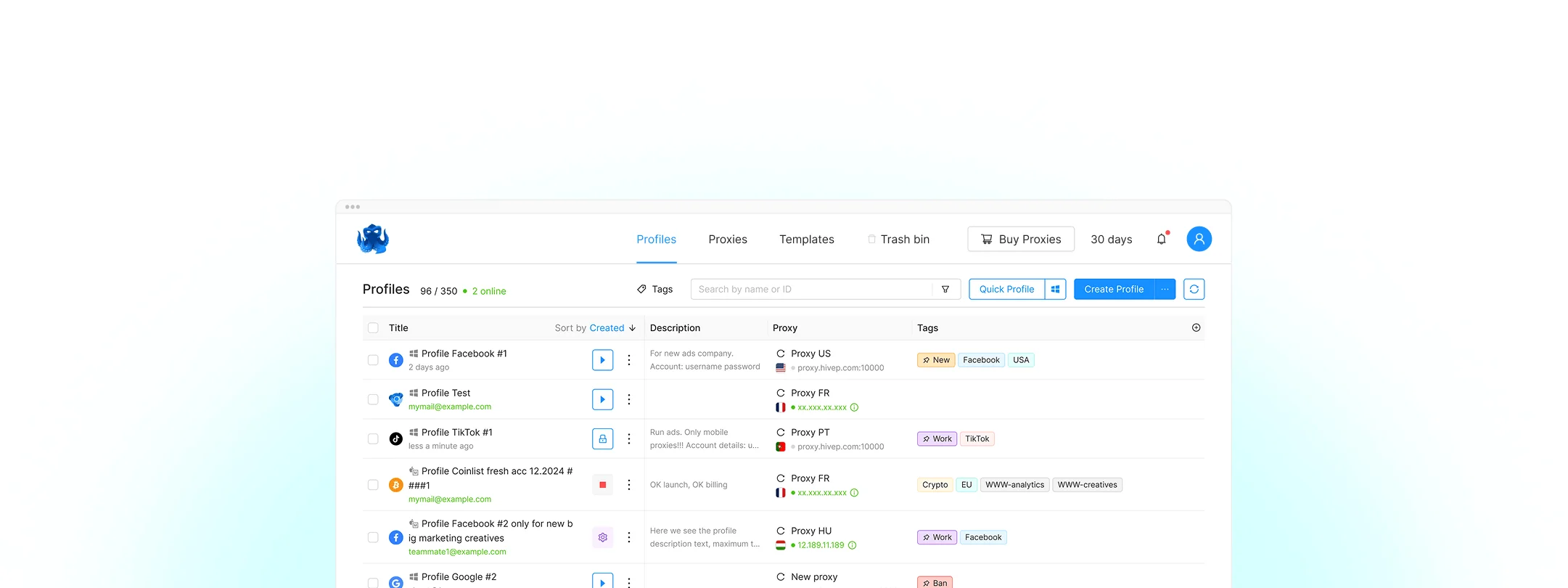Click gear icon for Profile Facebook #2

(x=602, y=537)
